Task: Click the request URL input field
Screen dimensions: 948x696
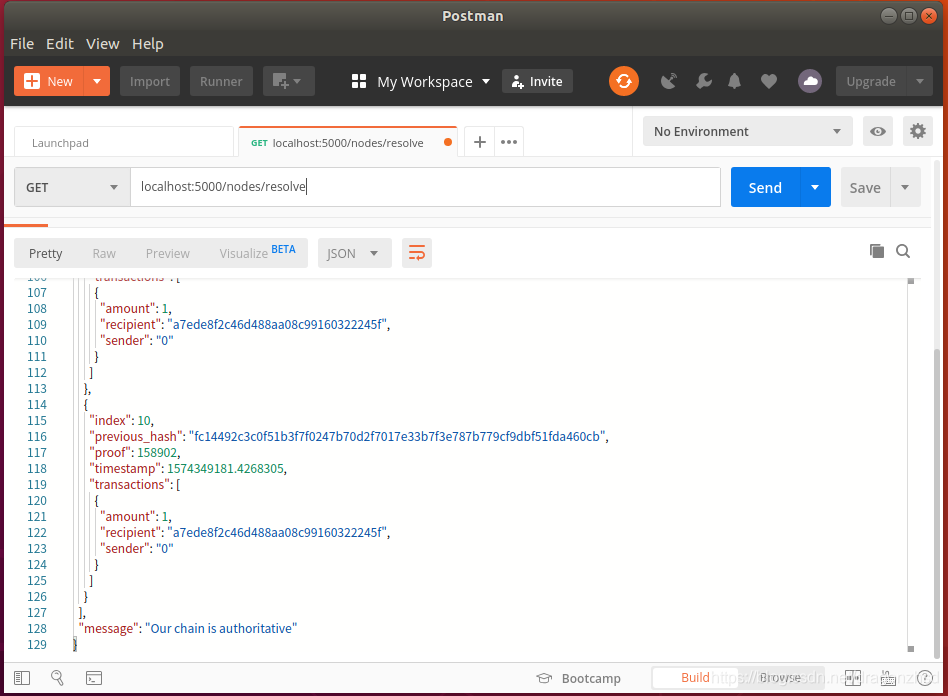Action: click(425, 187)
